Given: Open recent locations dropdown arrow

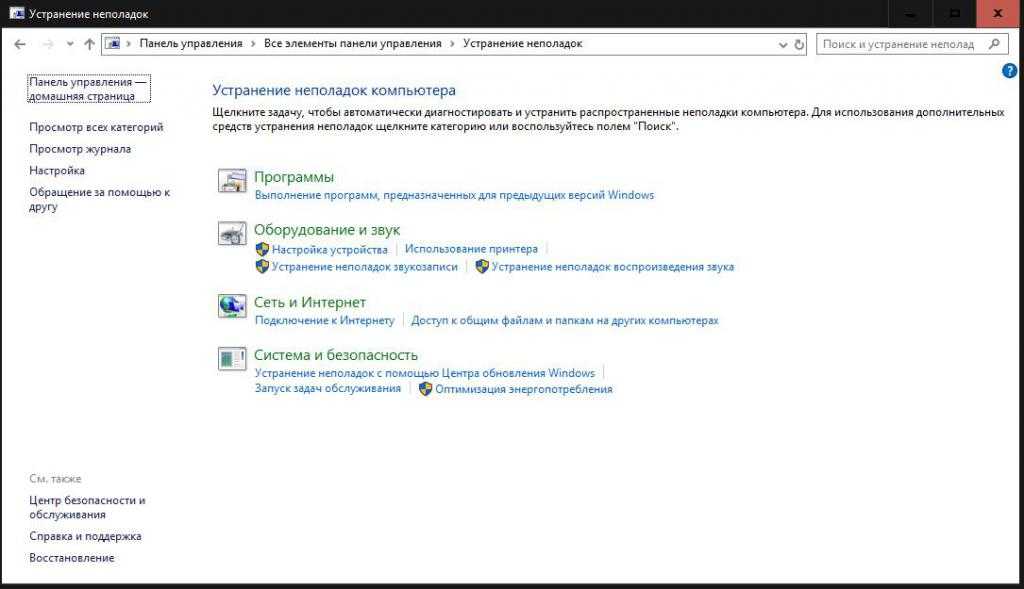Looking at the screenshot, I should tap(70, 44).
